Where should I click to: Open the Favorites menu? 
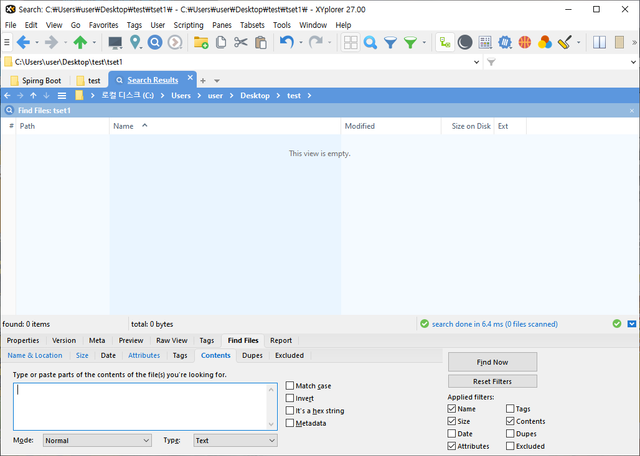point(103,25)
